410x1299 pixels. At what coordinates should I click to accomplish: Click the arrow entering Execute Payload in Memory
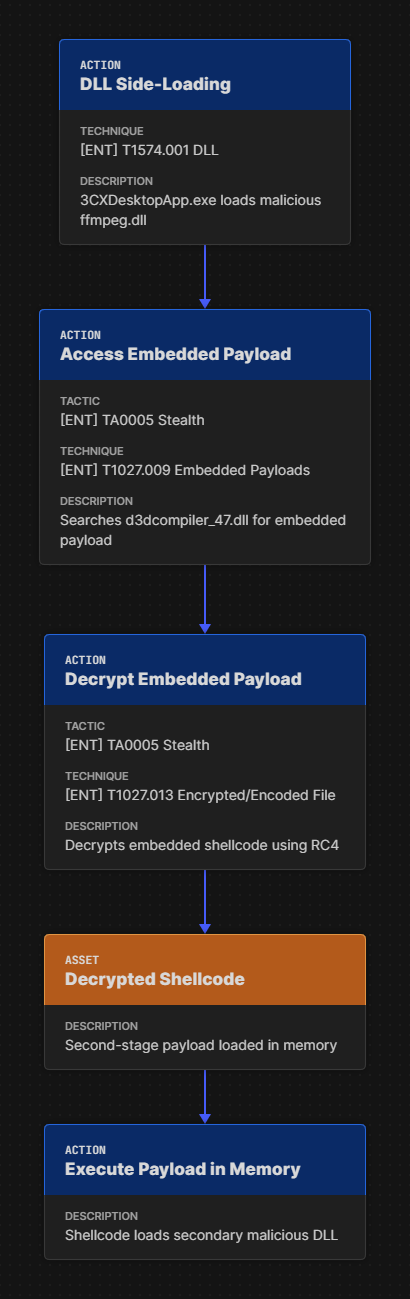coord(205,1097)
